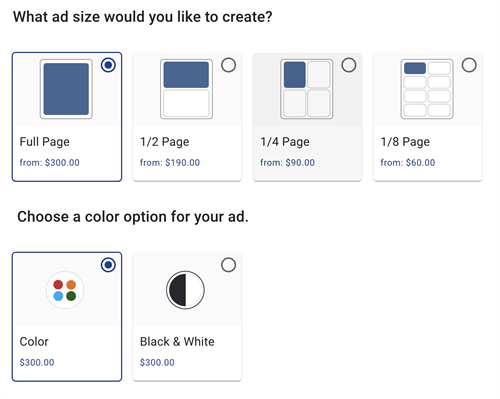Image resolution: width=500 pixels, height=399 pixels.
Task: Click the Black & White option label
Action: coord(177,342)
